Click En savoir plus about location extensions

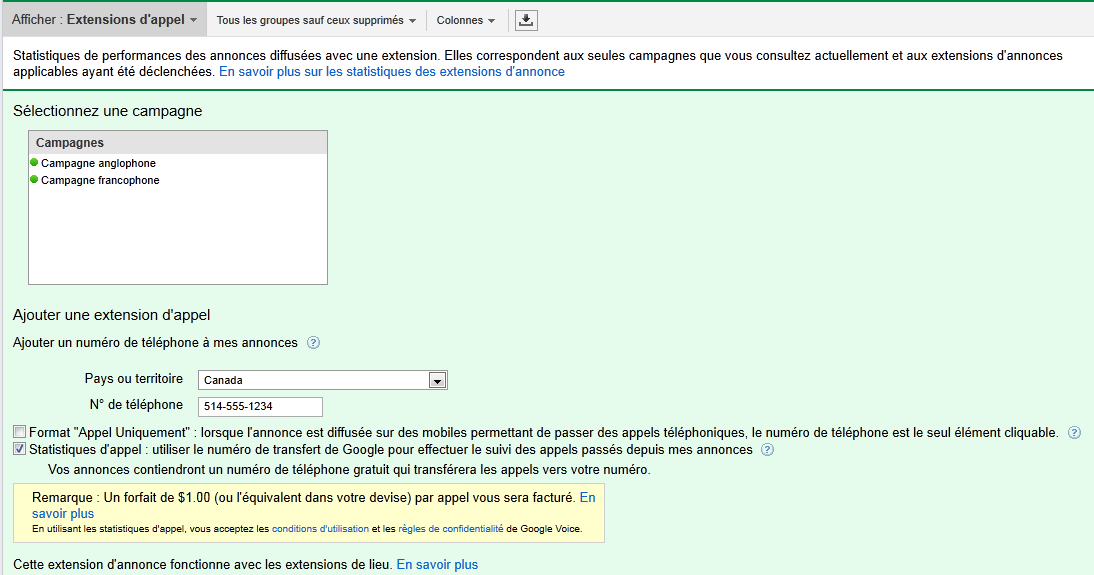point(437,565)
